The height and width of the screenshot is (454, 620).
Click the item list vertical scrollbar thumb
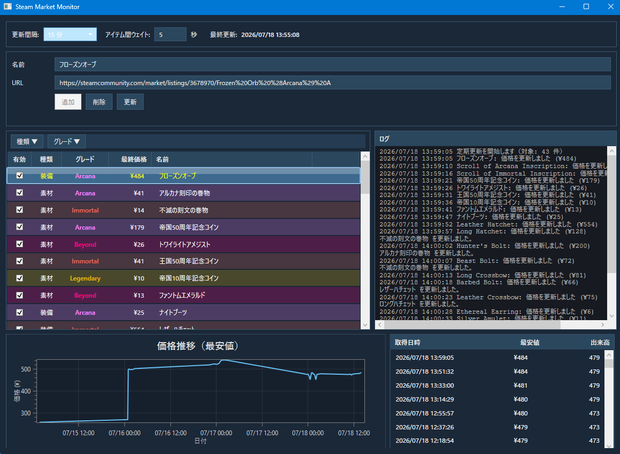[x=365, y=177]
